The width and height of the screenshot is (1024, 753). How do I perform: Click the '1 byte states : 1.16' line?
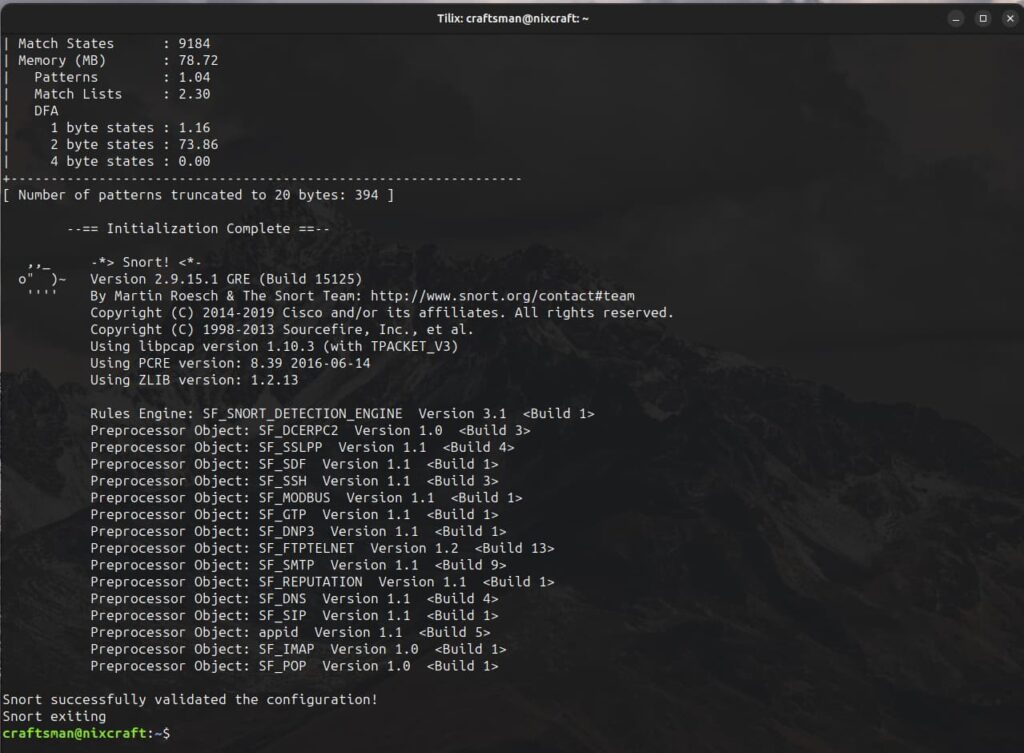pyautogui.click(x=130, y=127)
